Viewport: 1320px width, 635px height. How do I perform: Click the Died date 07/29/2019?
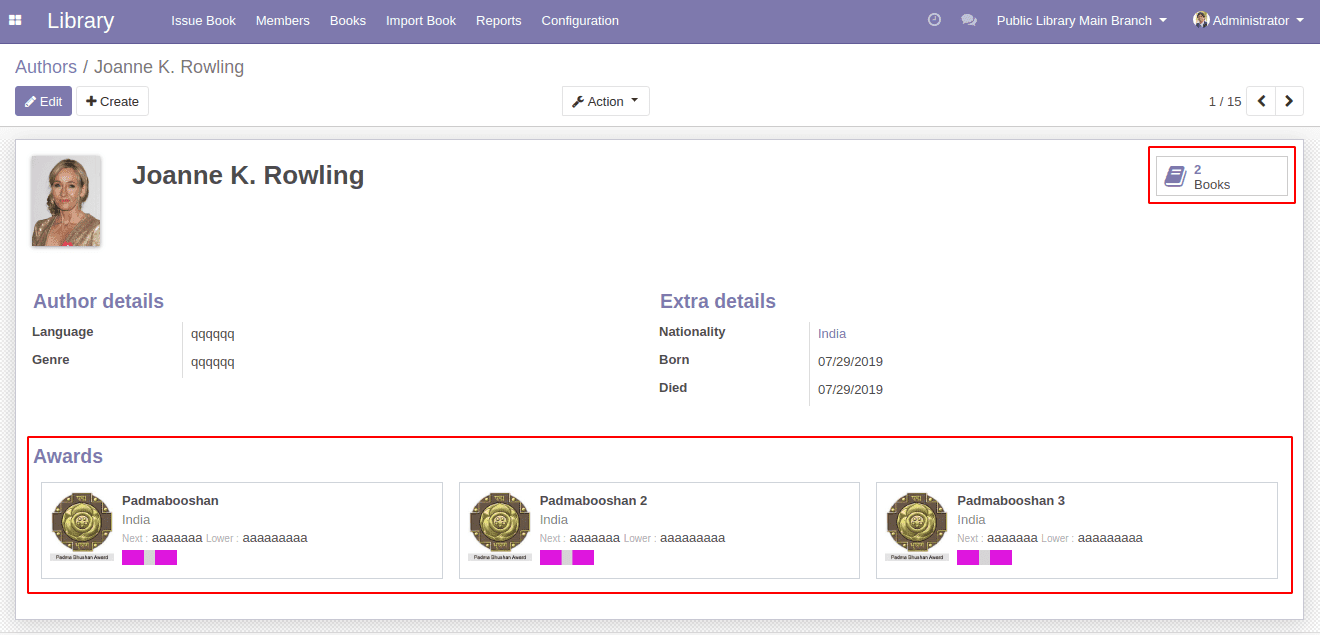[850, 390]
